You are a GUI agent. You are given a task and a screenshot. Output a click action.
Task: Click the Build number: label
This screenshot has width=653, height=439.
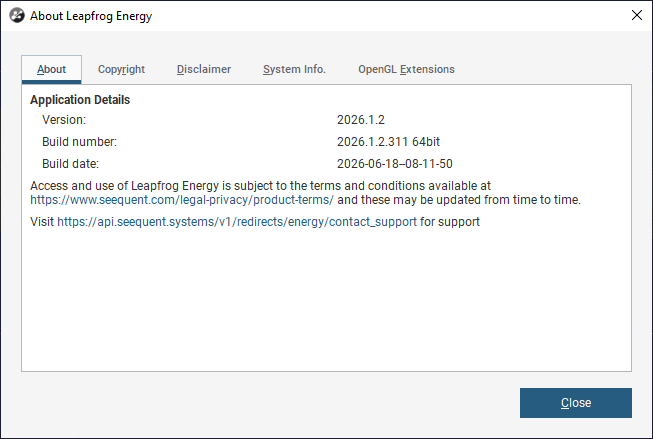pos(80,142)
